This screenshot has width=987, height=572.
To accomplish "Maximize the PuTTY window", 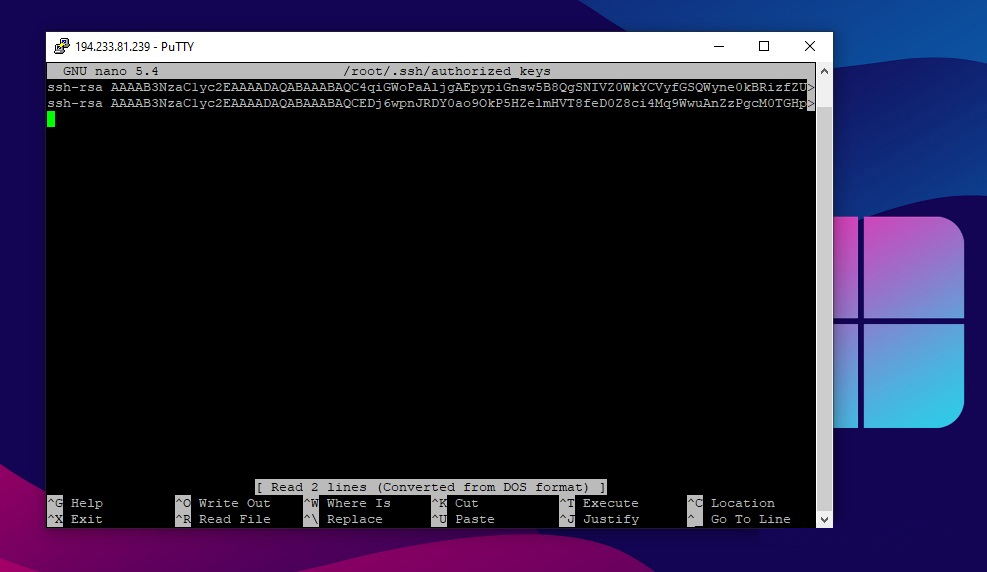I will [764, 47].
